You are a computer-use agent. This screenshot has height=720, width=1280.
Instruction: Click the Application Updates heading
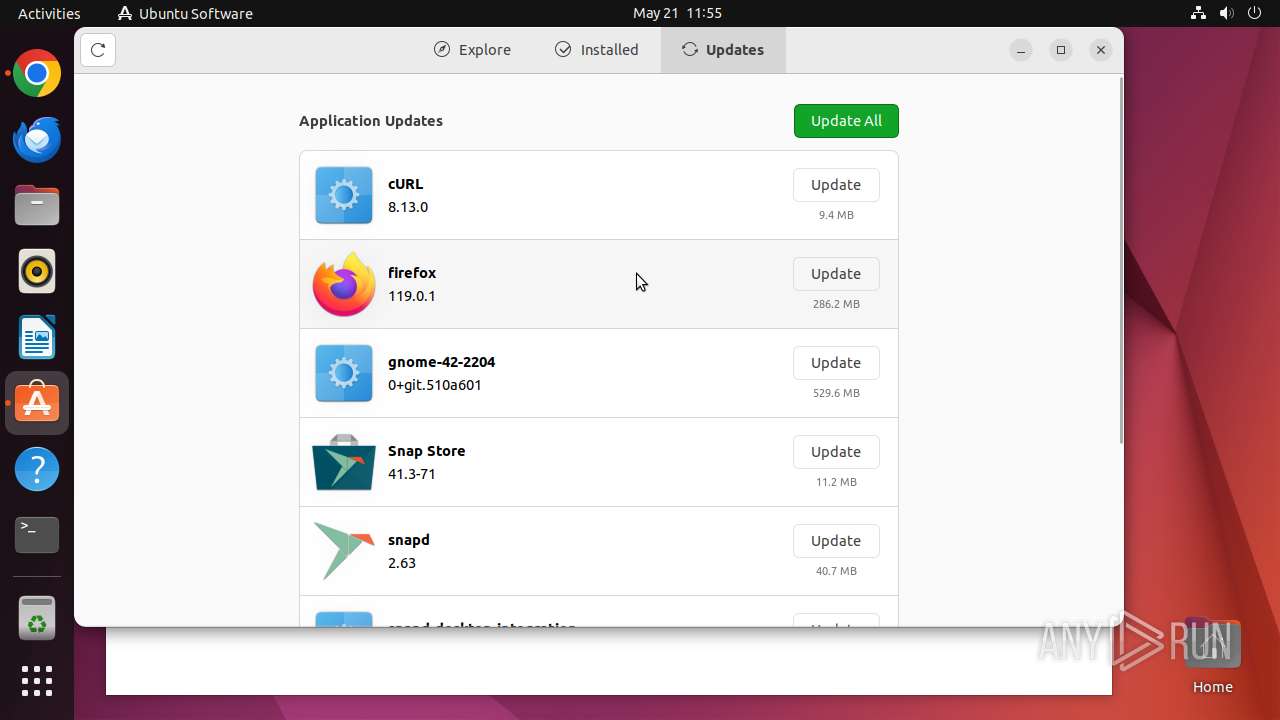[x=371, y=121]
